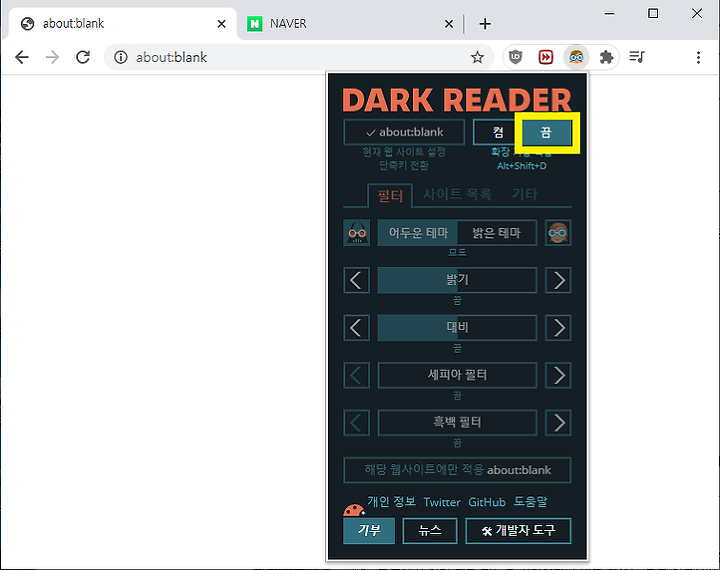720x570 pixels.
Task: Open the uBlock Origin shield extension
Action: tap(516, 57)
